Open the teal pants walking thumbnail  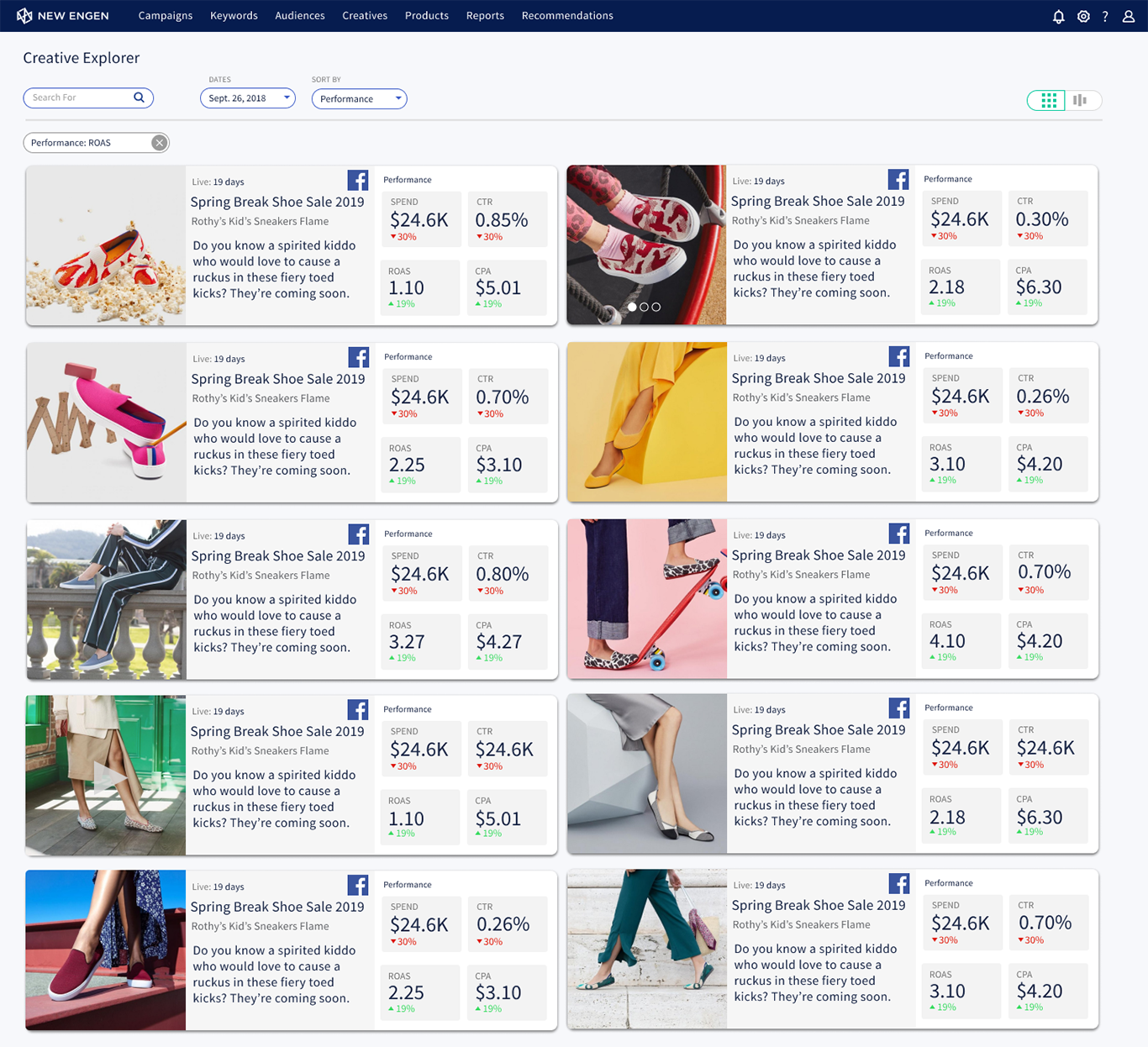point(647,949)
